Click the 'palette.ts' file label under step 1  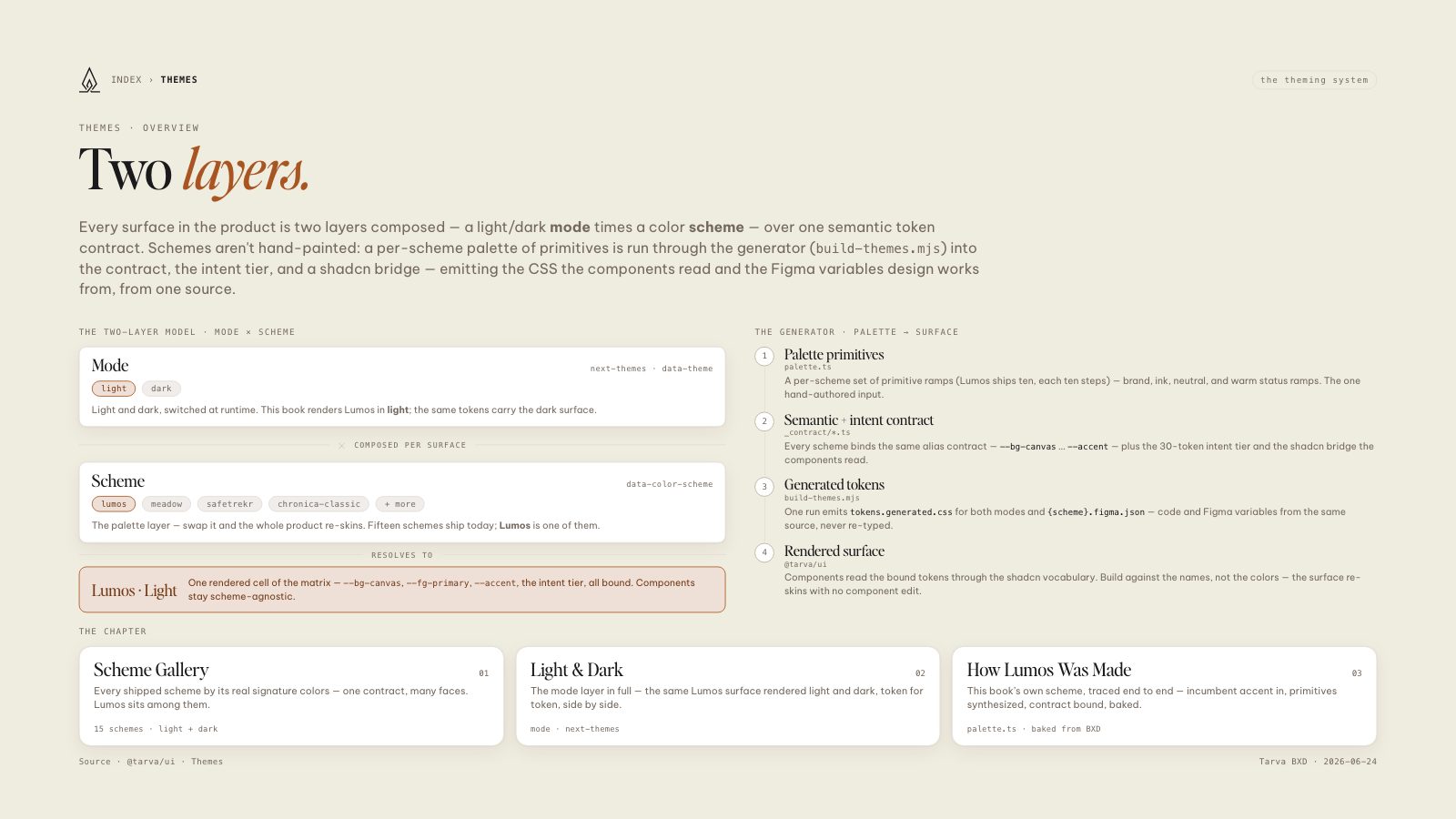(x=807, y=368)
